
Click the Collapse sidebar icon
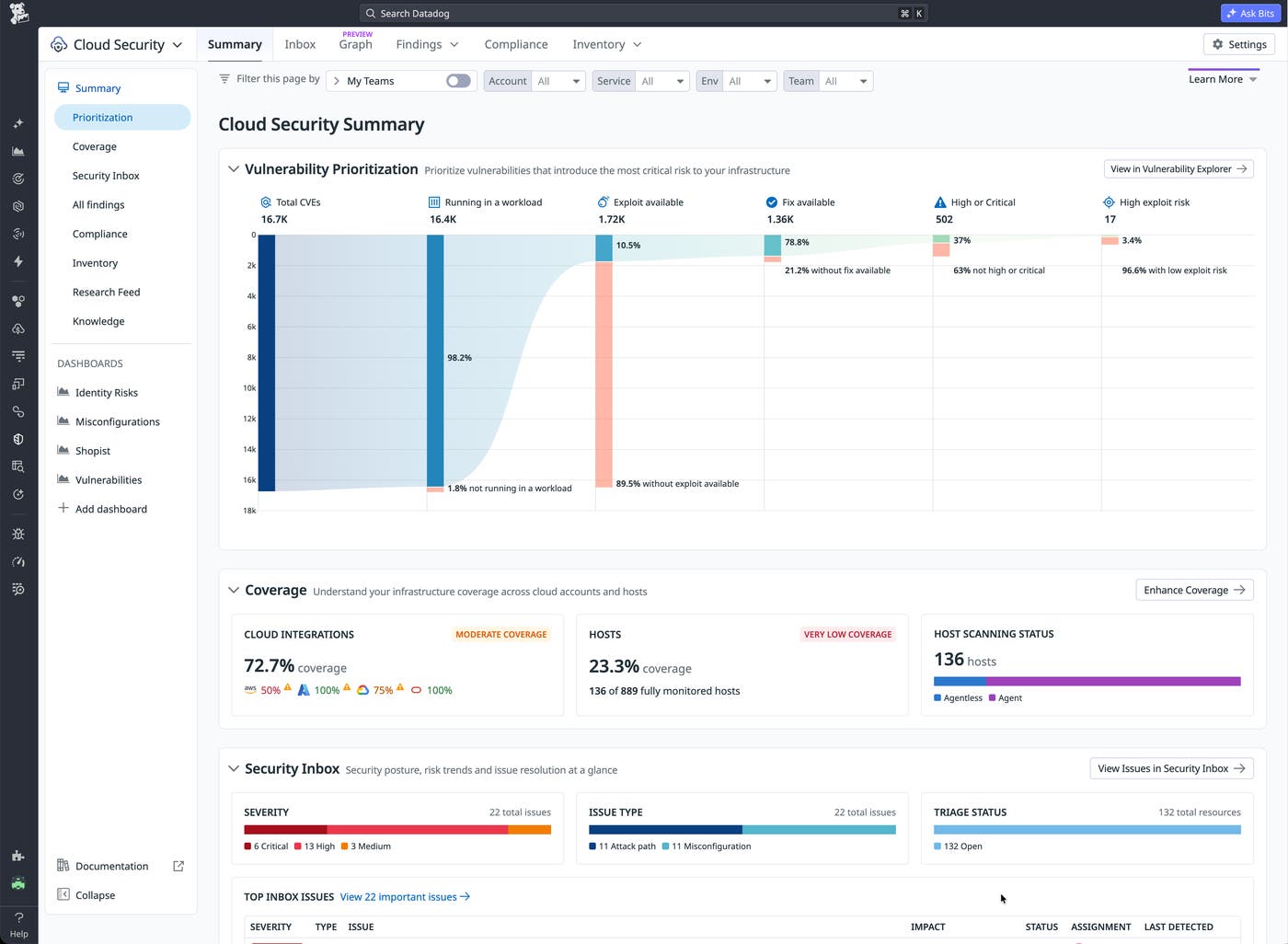pyautogui.click(x=63, y=894)
